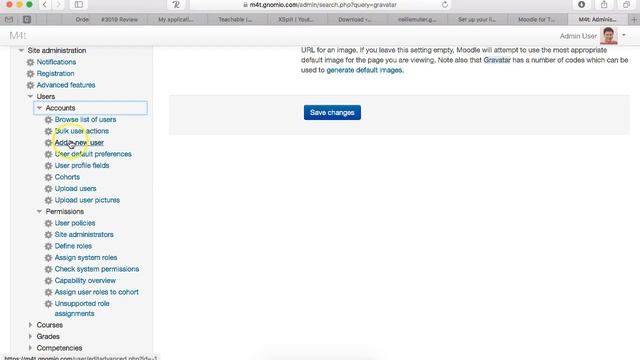
Task: Open Check system permissions page
Action: pos(97,269)
